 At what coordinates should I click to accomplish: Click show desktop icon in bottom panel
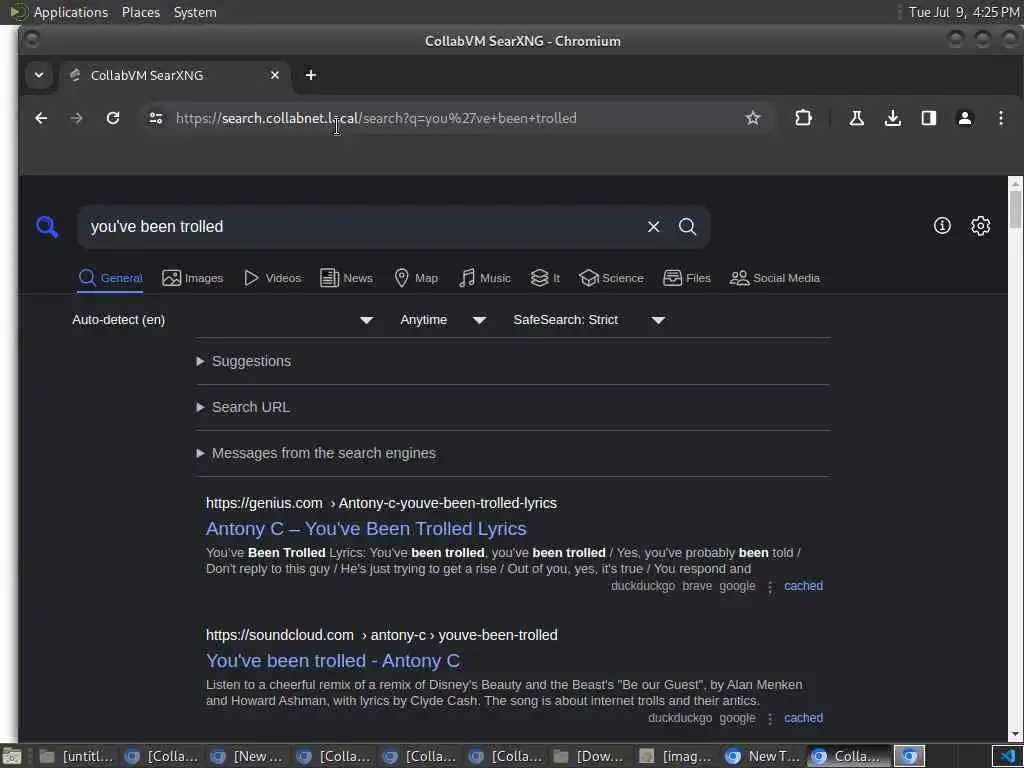(x=12, y=756)
